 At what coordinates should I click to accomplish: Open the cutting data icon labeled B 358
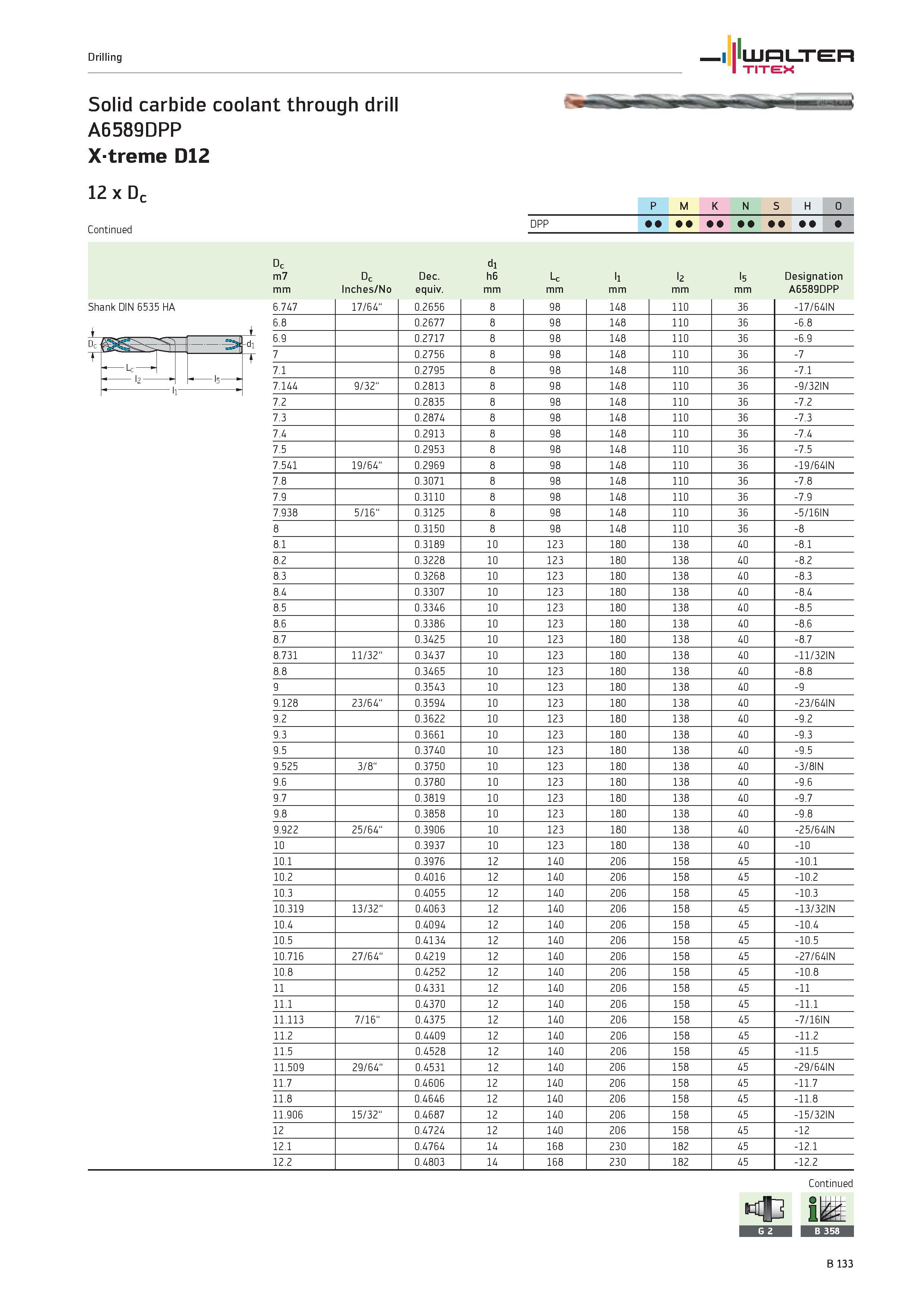coord(827,1214)
